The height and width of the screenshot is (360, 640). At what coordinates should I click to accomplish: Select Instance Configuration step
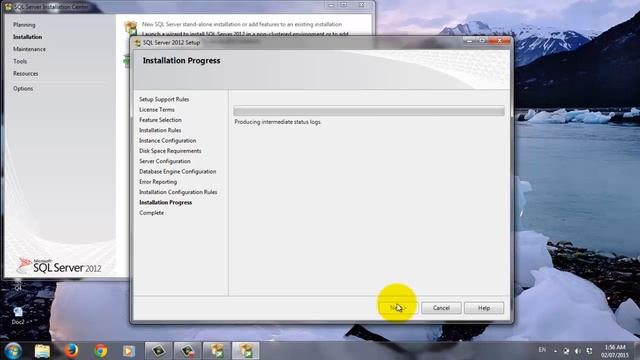click(x=168, y=140)
